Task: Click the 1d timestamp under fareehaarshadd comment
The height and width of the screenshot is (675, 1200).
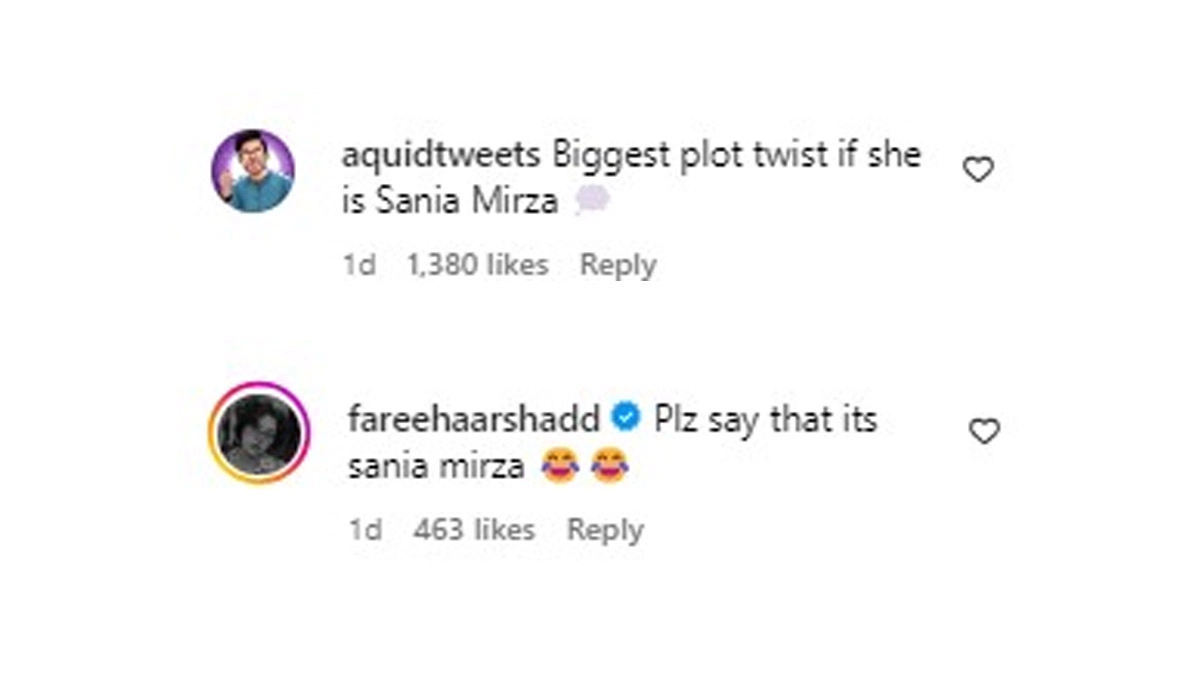Action: tap(365, 530)
